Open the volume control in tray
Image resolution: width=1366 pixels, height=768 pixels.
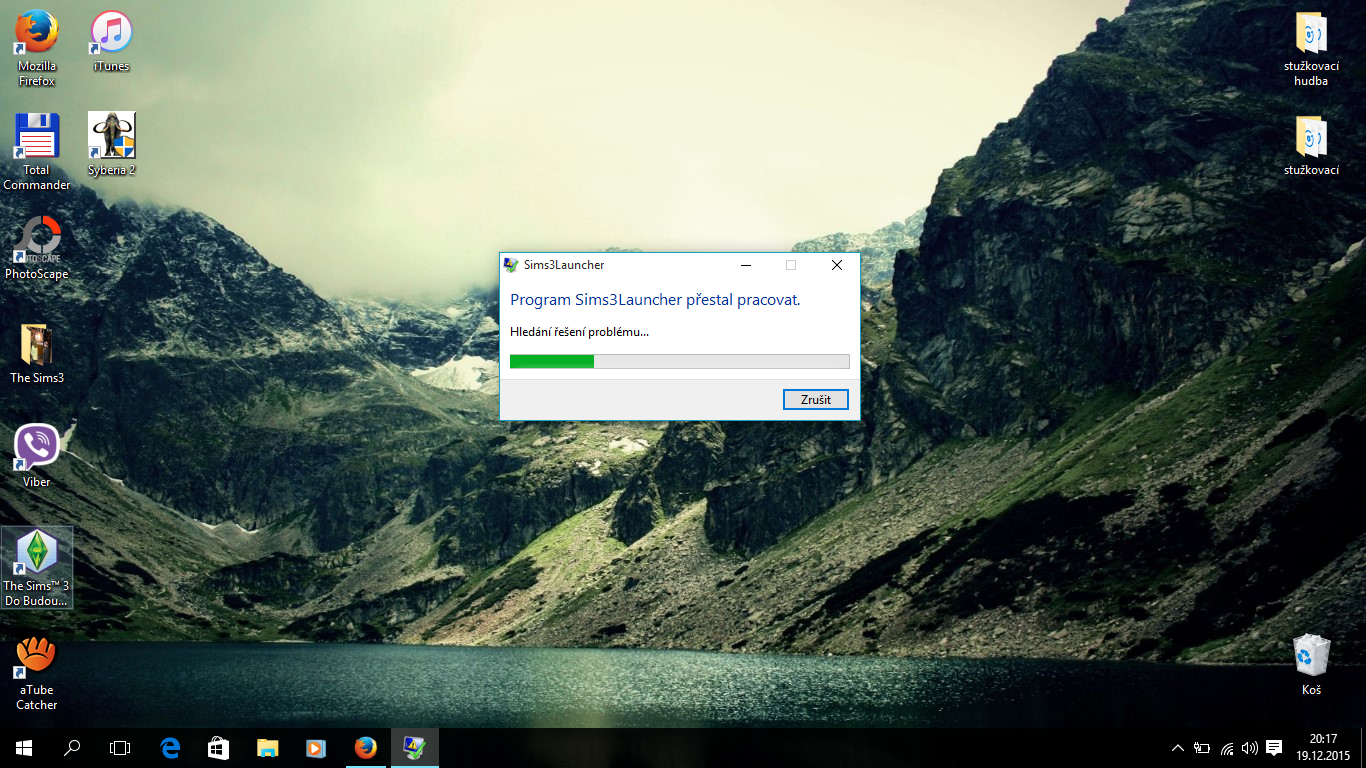click(x=1249, y=748)
